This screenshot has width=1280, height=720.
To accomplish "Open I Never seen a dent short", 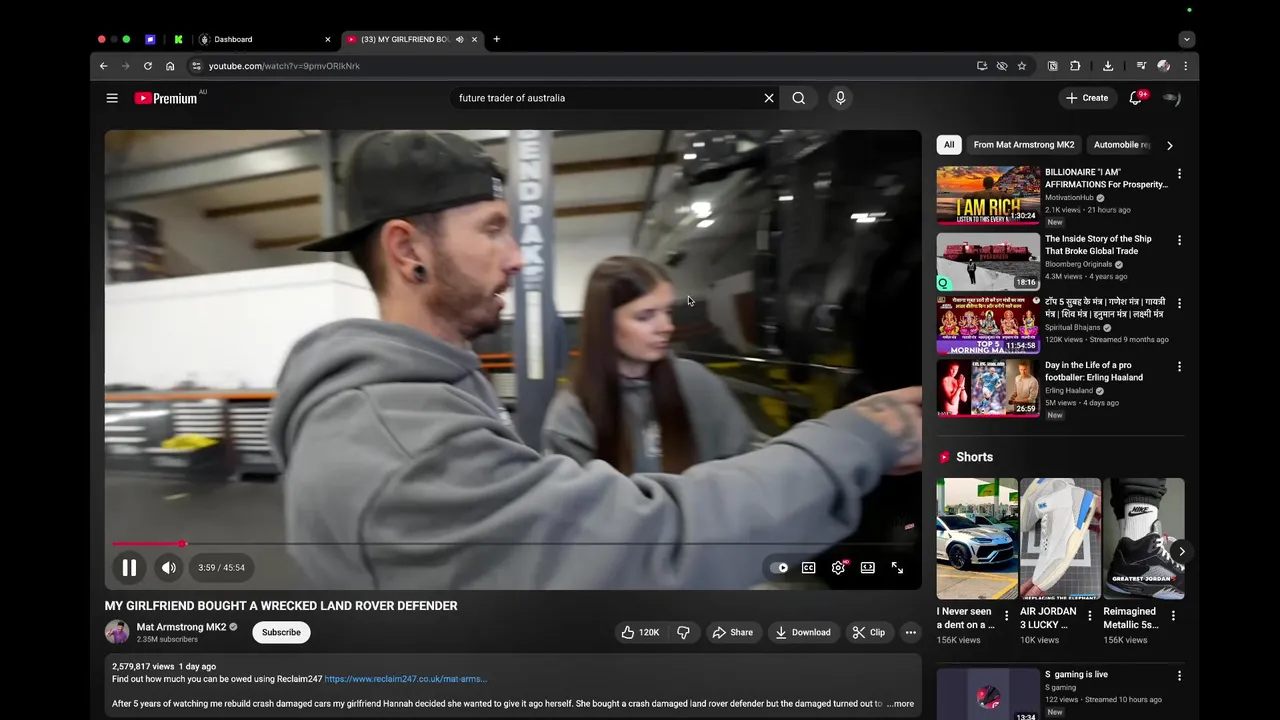I will 977,540.
